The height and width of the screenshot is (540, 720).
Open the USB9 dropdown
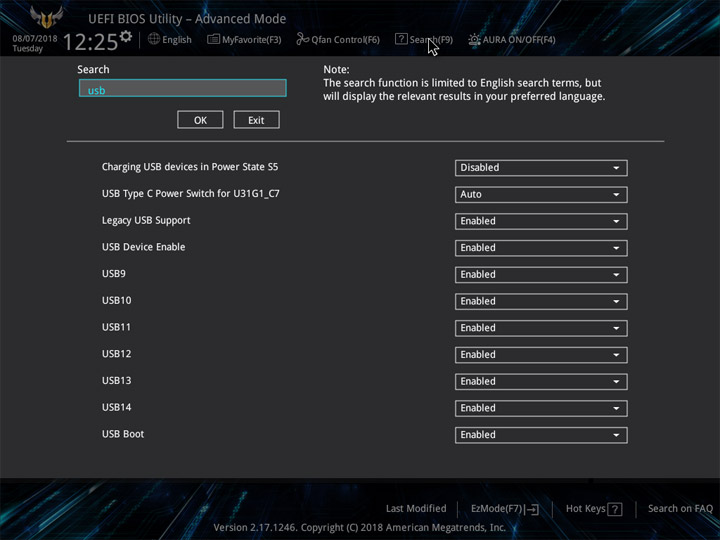(541, 274)
